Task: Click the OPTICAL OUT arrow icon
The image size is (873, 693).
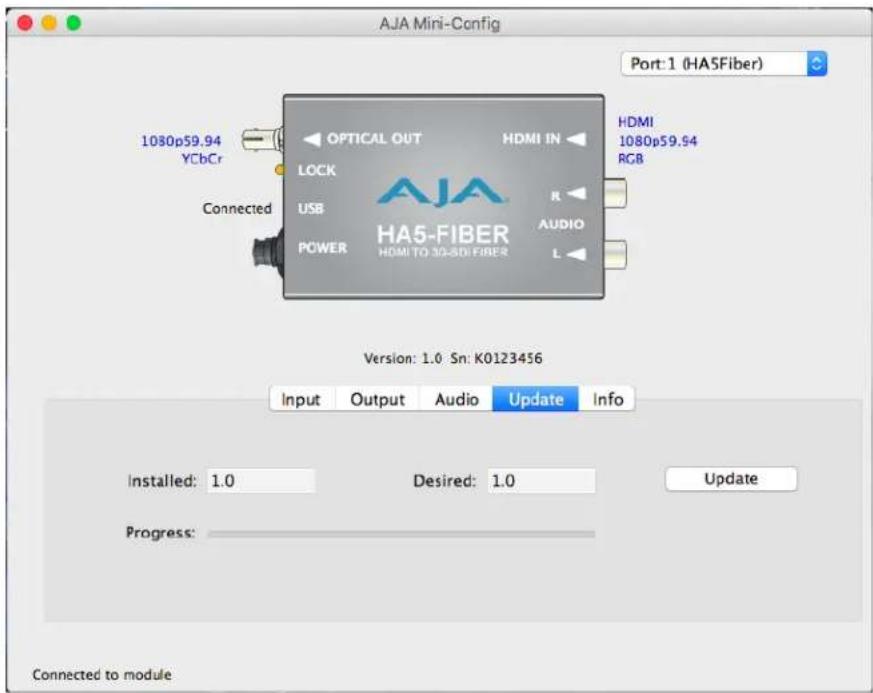Action: [x=312, y=139]
